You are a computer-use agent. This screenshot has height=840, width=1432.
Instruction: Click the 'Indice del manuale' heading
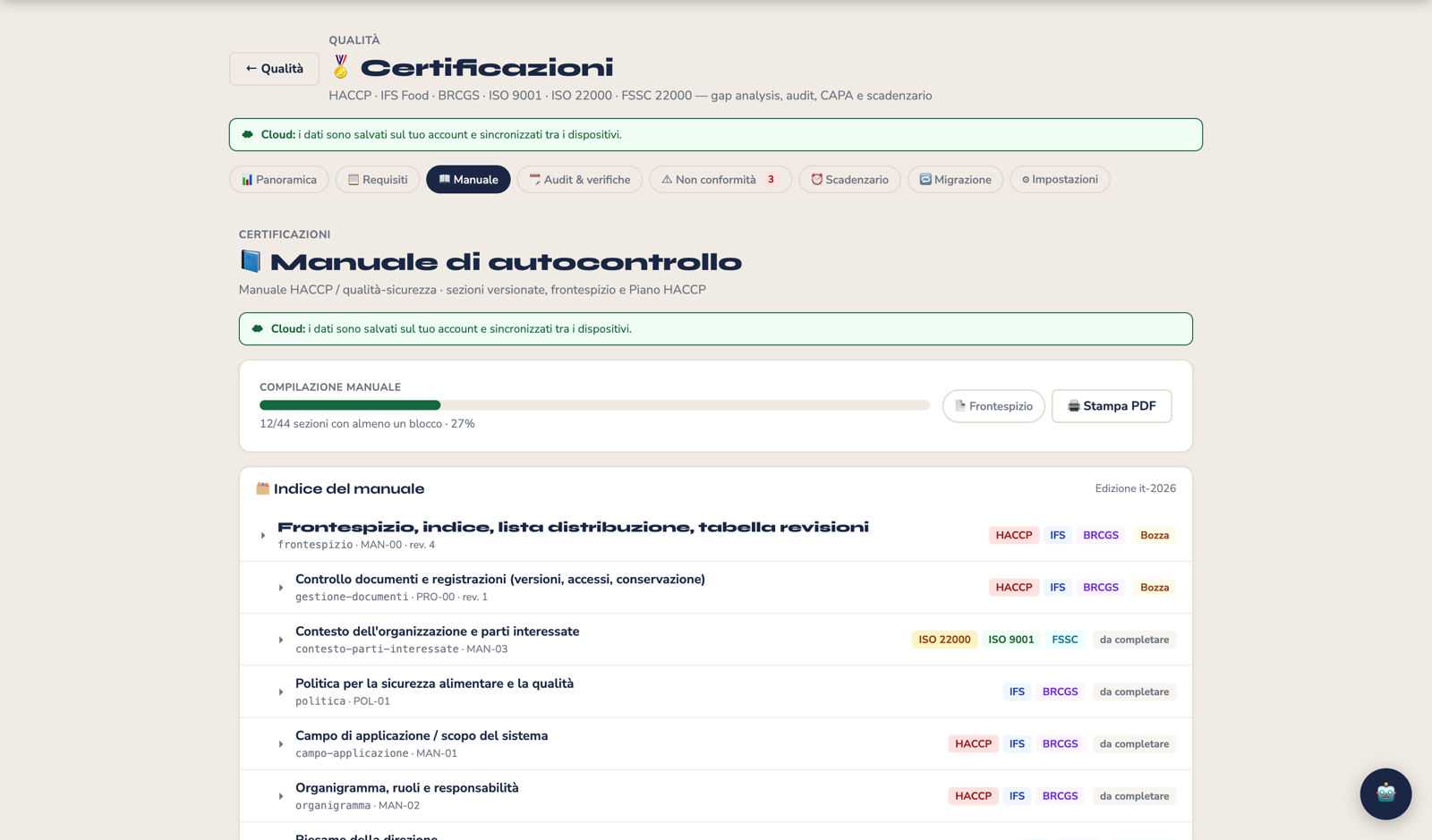tap(349, 488)
